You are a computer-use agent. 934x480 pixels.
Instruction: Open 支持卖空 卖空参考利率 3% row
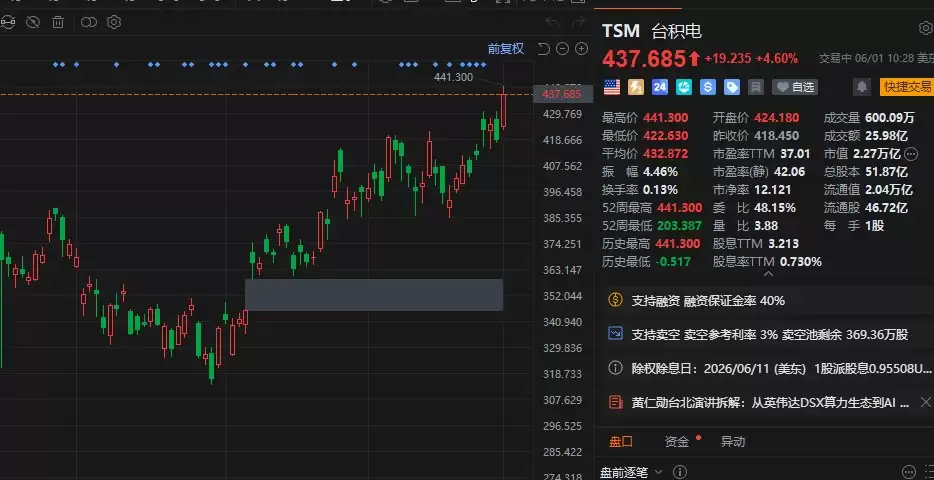(764, 334)
